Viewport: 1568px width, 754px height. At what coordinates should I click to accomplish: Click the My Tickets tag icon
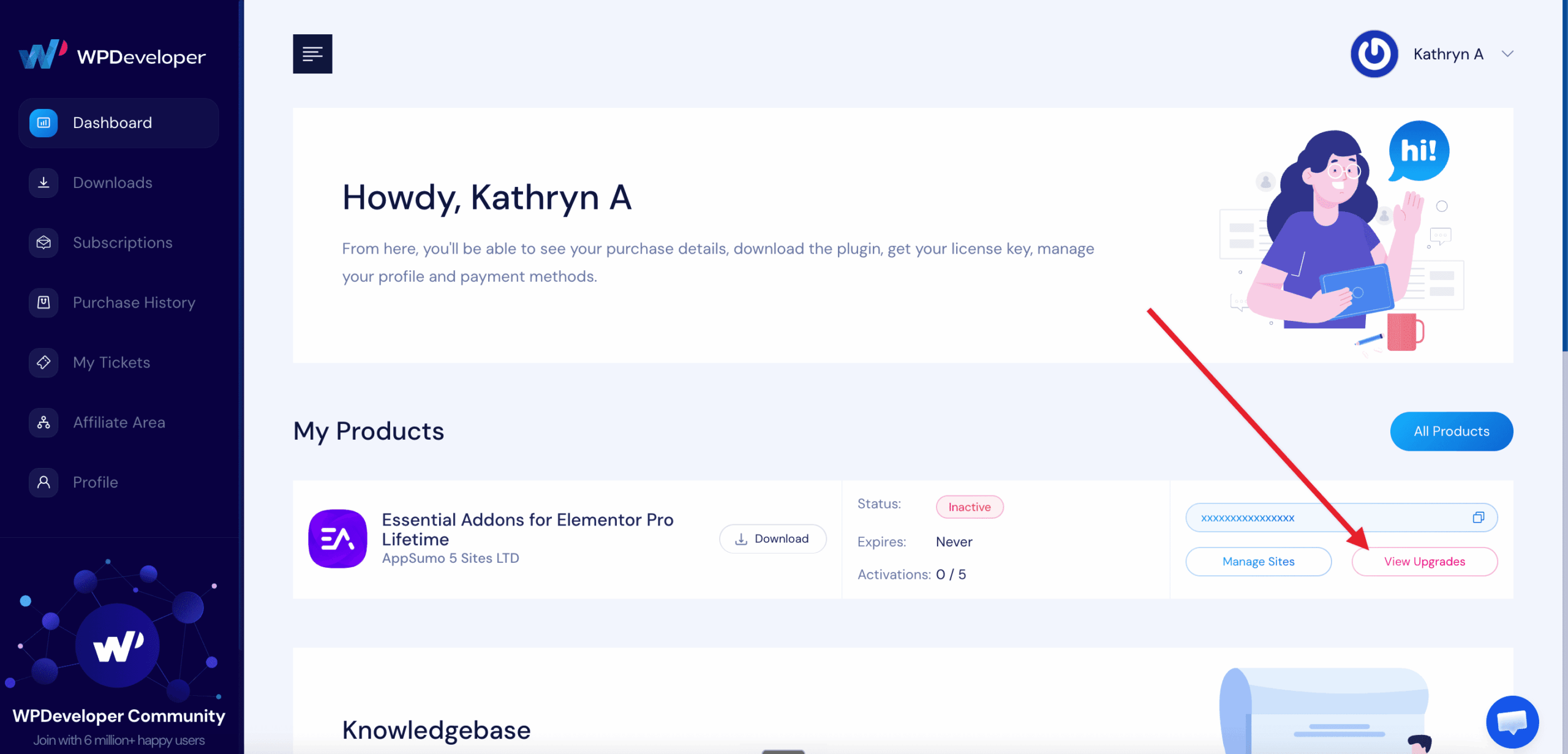pos(43,363)
